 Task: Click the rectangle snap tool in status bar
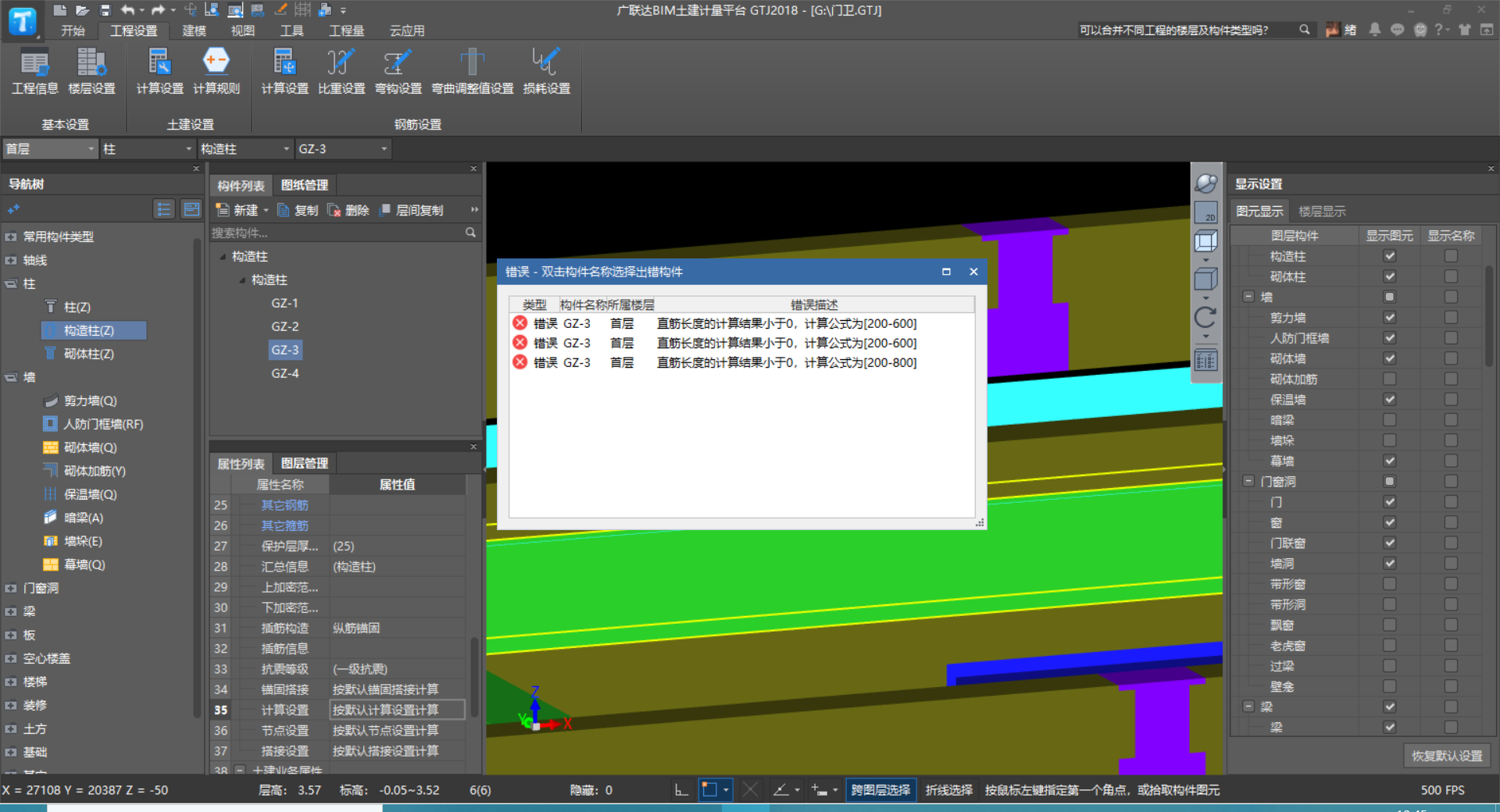(709, 789)
